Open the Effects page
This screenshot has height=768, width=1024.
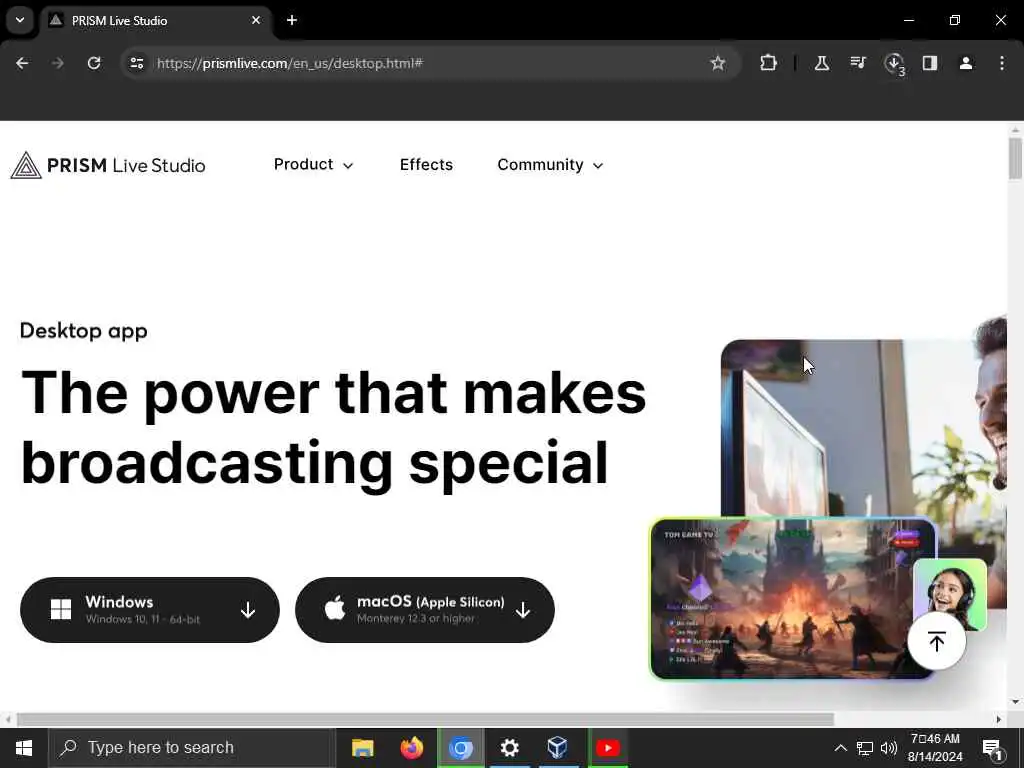(x=426, y=165)
